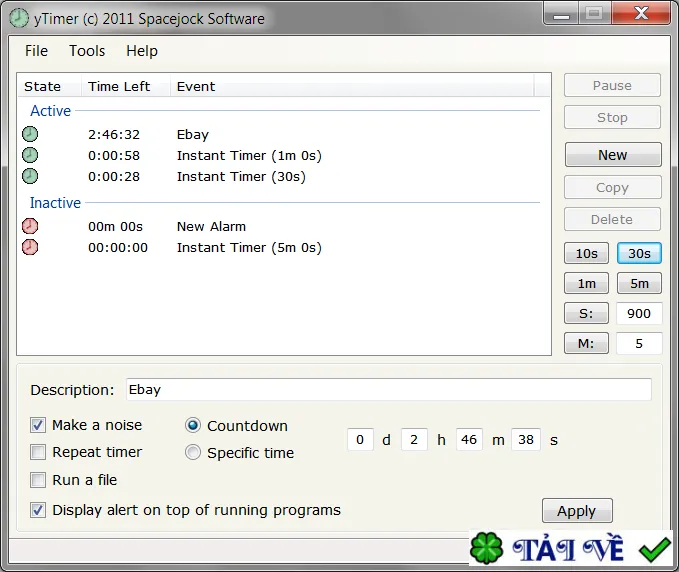Click the red clock icon for Instant Timer (5m 0s)

point(30,247)
